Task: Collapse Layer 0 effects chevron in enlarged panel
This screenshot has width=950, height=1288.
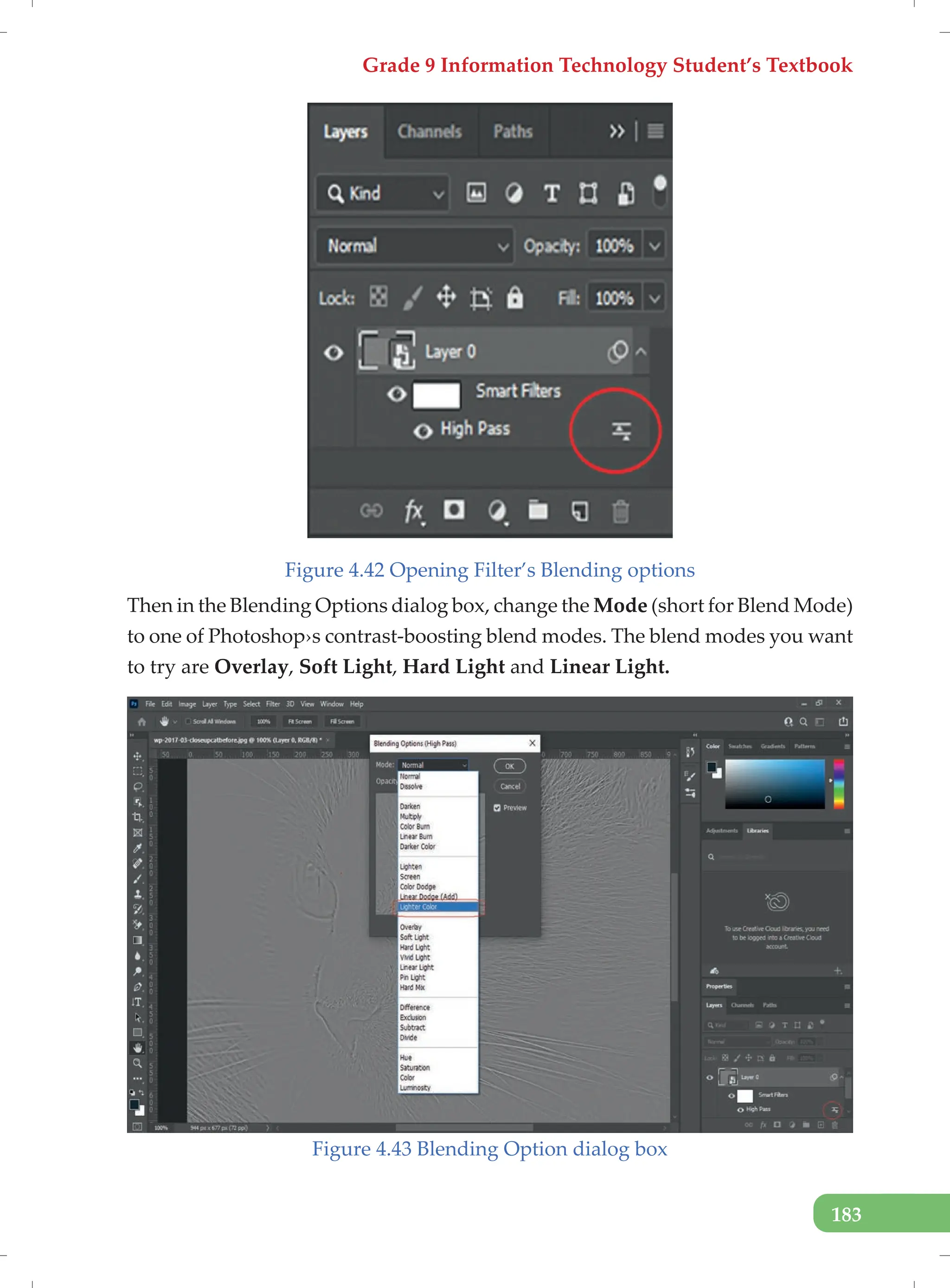Action: (x=641, y=351)
